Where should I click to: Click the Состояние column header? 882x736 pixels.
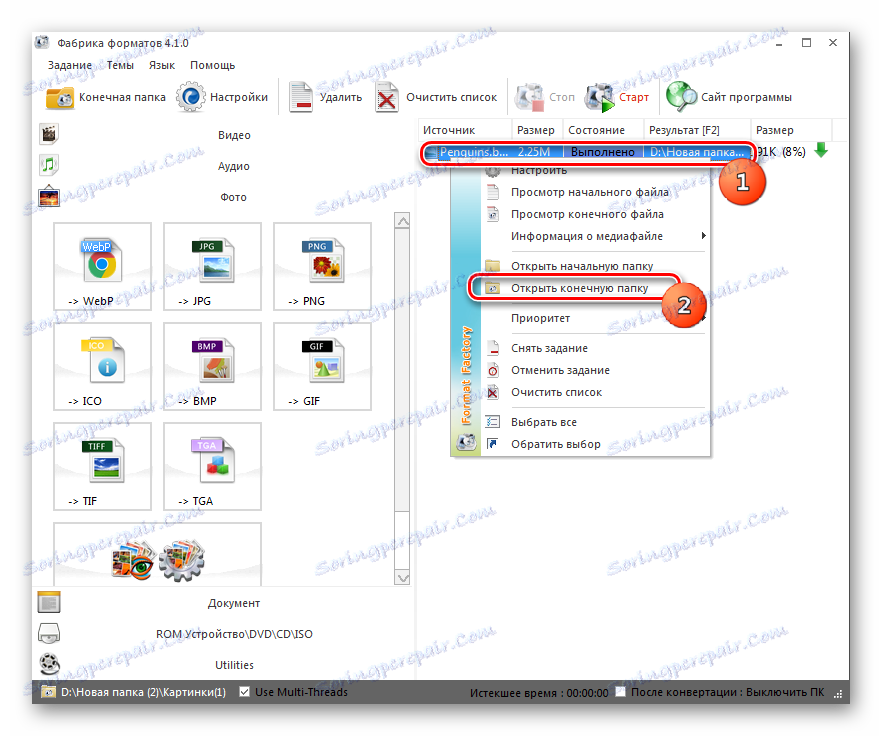(x=603, y=130)
